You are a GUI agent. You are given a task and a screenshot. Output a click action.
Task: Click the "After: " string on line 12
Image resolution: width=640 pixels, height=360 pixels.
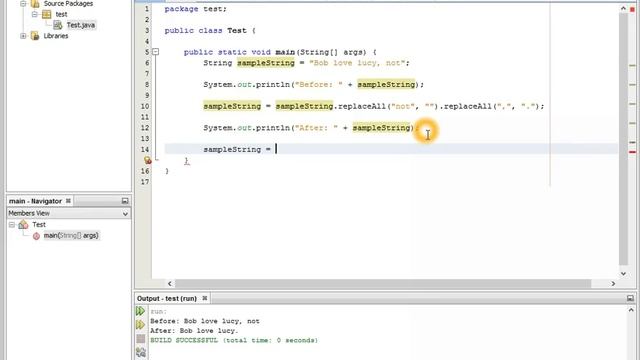tap(316, 128)
